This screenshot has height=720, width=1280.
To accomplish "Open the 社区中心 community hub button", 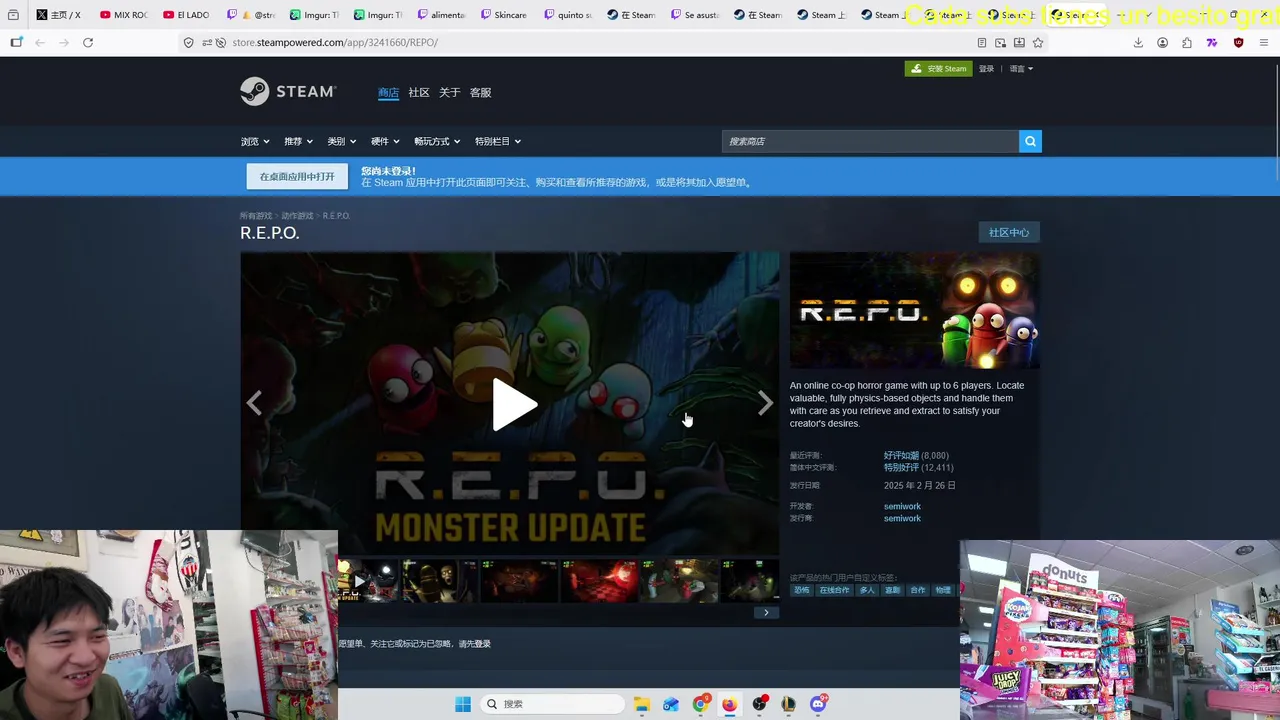I will (x=1009, y=233).
